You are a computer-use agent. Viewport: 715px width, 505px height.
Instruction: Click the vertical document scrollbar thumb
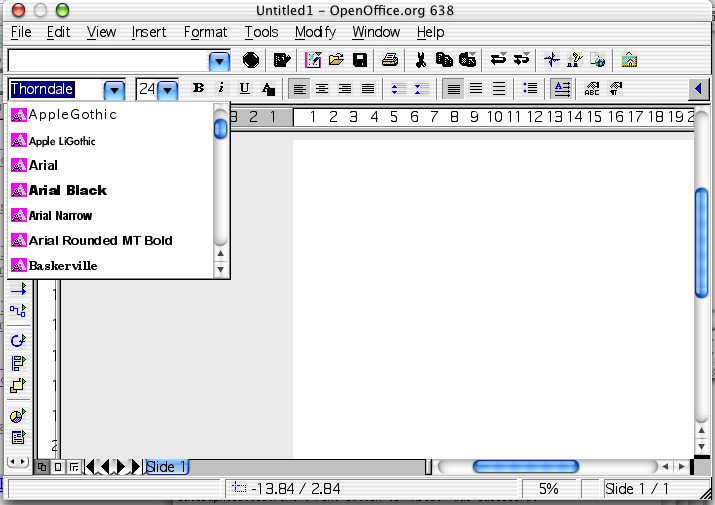[x=701, y=243]
